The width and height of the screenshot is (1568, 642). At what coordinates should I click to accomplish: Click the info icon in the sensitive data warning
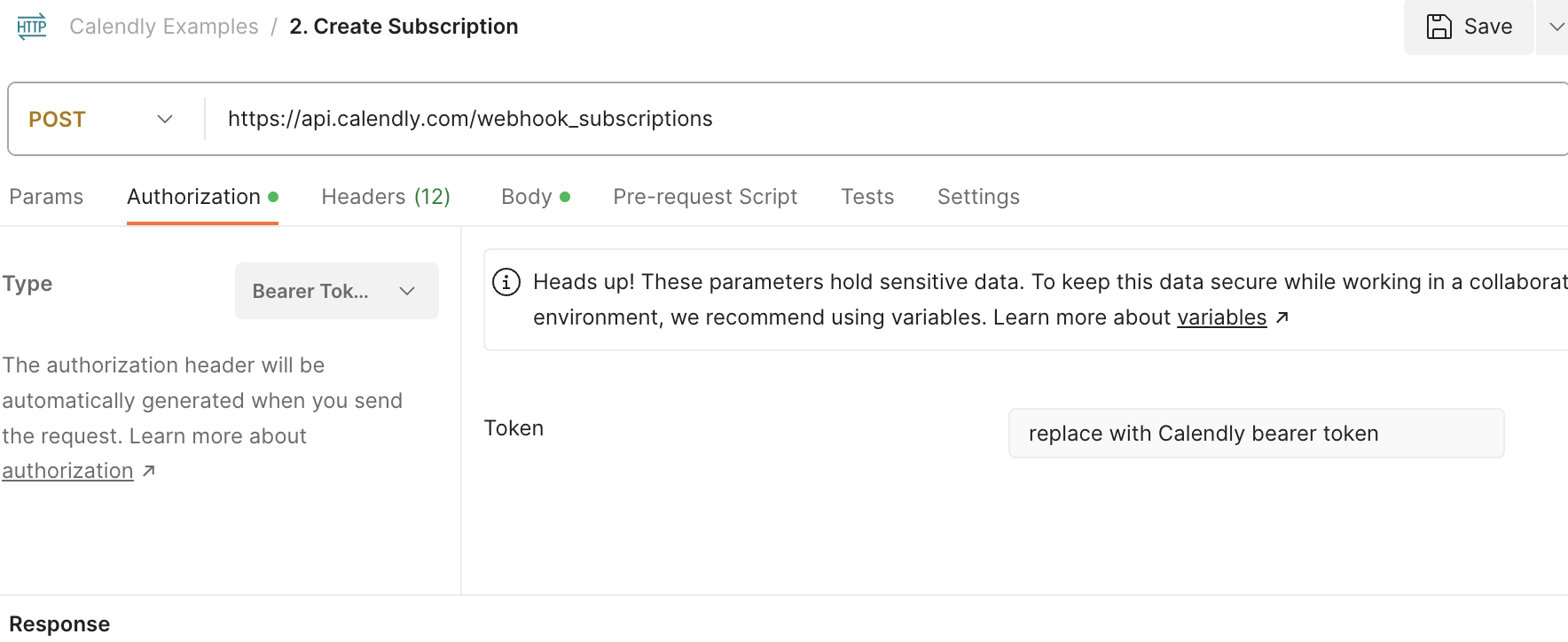click(506, 282)
